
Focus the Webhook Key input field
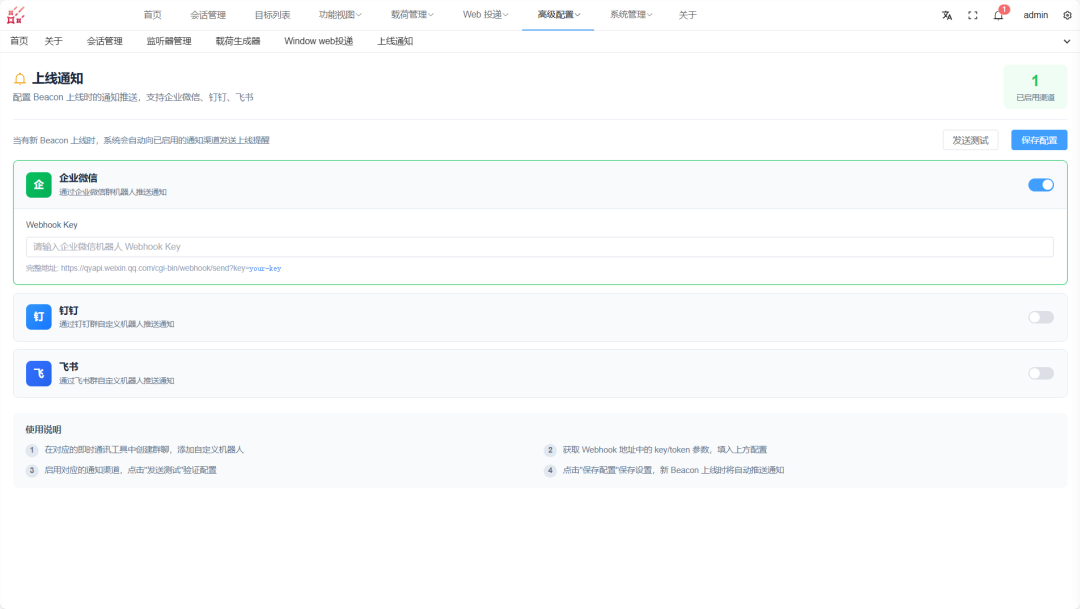[x=539, y=247]
